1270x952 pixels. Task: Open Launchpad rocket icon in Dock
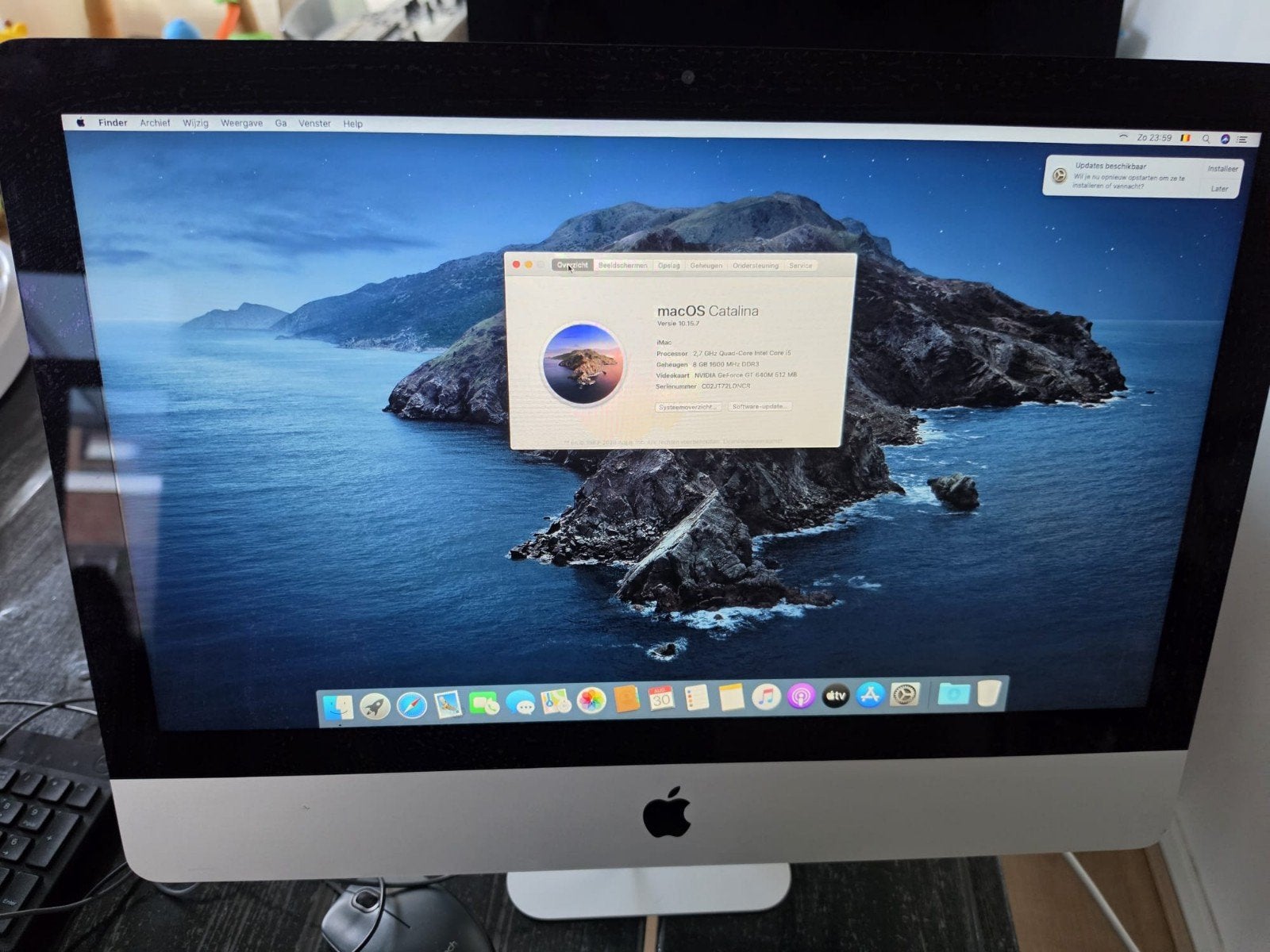point(374,705)
